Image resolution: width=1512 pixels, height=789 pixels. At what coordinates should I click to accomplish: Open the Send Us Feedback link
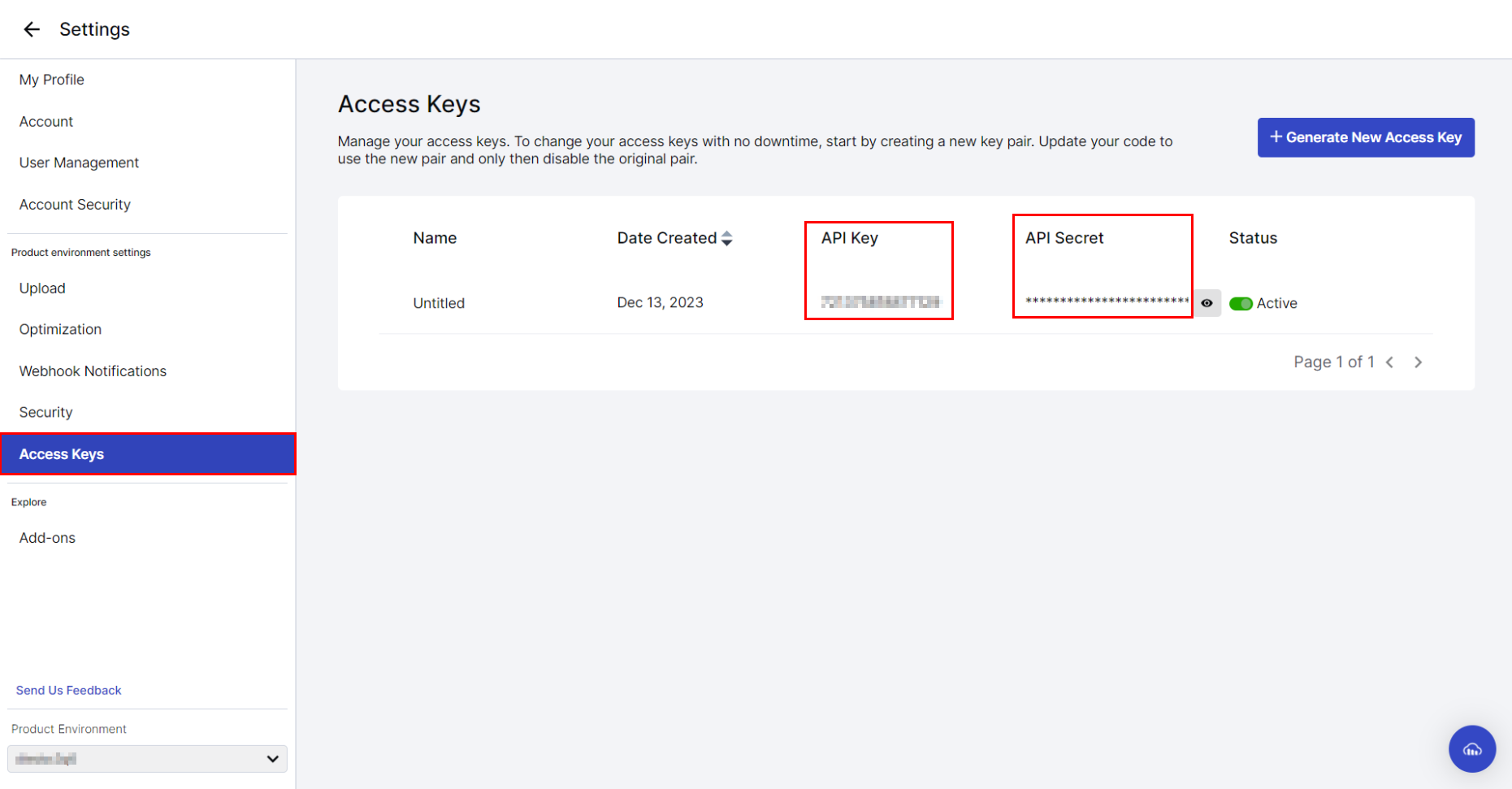click(68, 690)
